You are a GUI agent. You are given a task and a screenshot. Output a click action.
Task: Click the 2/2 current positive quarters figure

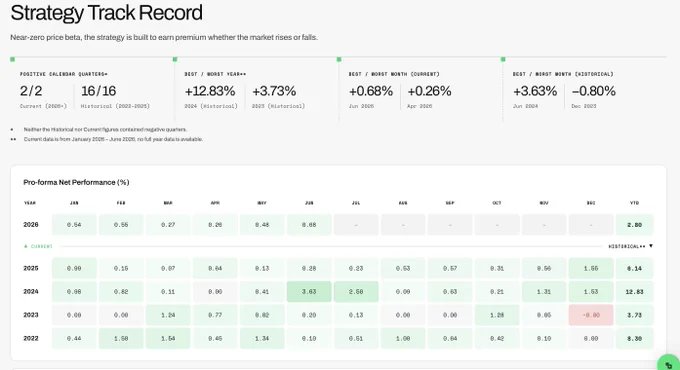point(31,91)
